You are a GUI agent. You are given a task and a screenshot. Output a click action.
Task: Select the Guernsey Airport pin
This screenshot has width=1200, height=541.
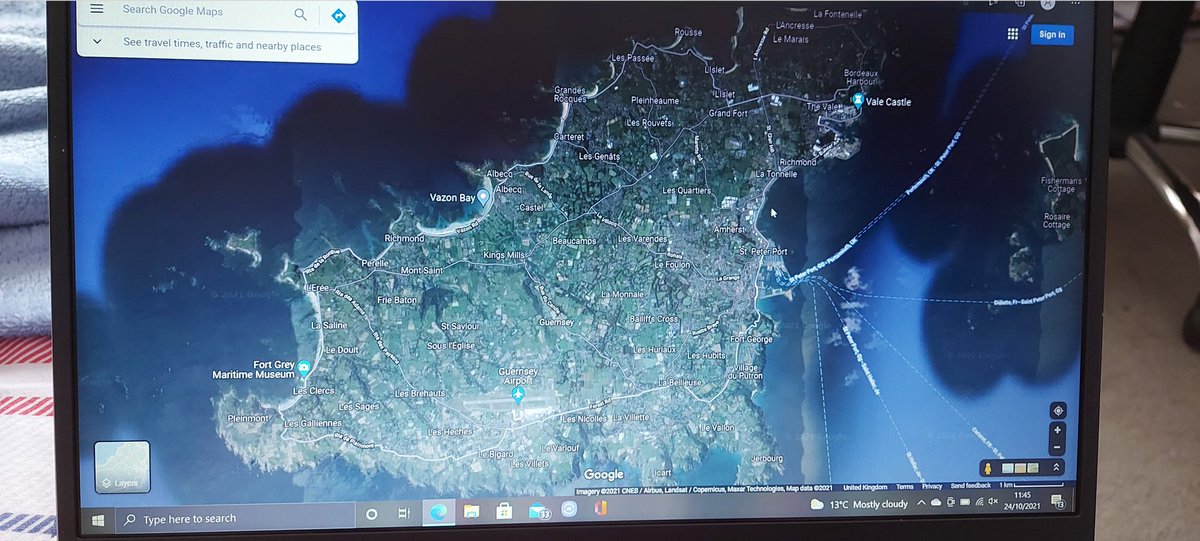518,395
